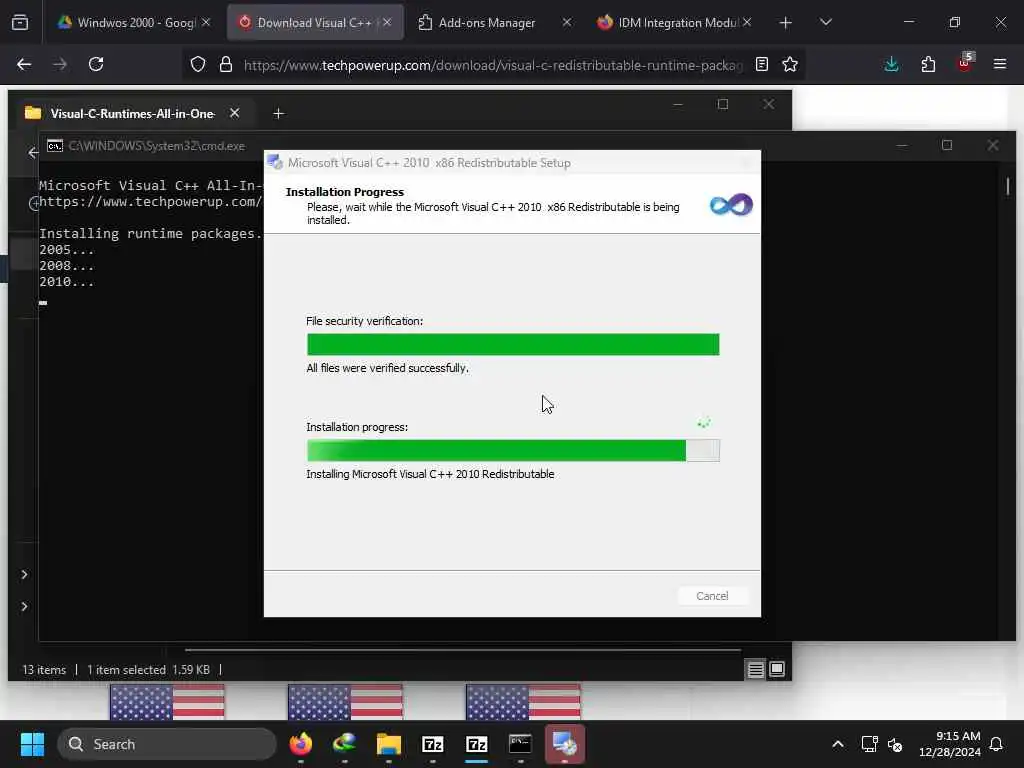Open the Firefox downloads panel

point(891,64)
